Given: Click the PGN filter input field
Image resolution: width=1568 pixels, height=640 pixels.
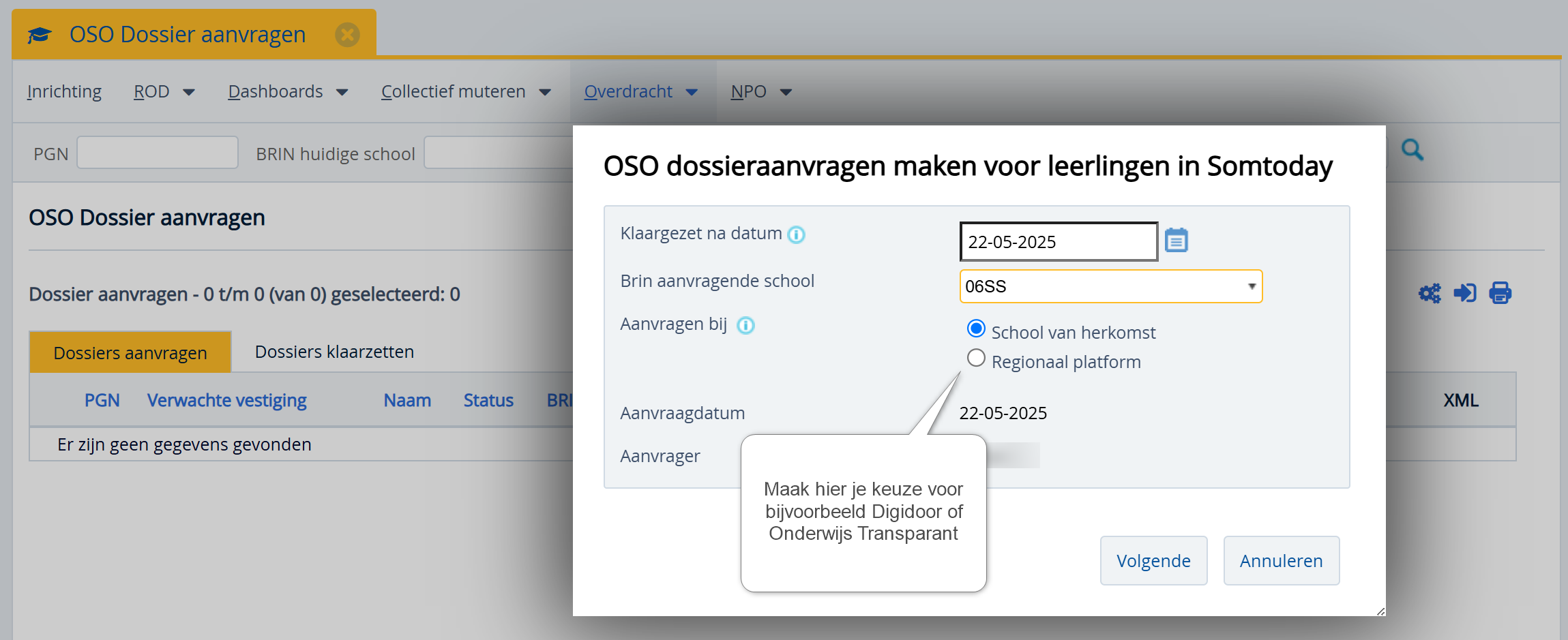Looking at the screenshot, I should (x=158, y=153).
